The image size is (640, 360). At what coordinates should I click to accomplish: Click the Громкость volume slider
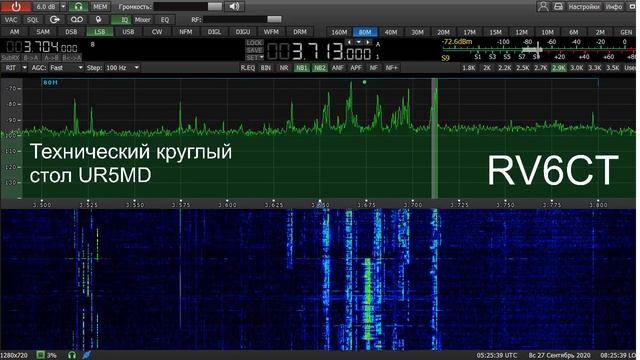(x=188, y=7)
